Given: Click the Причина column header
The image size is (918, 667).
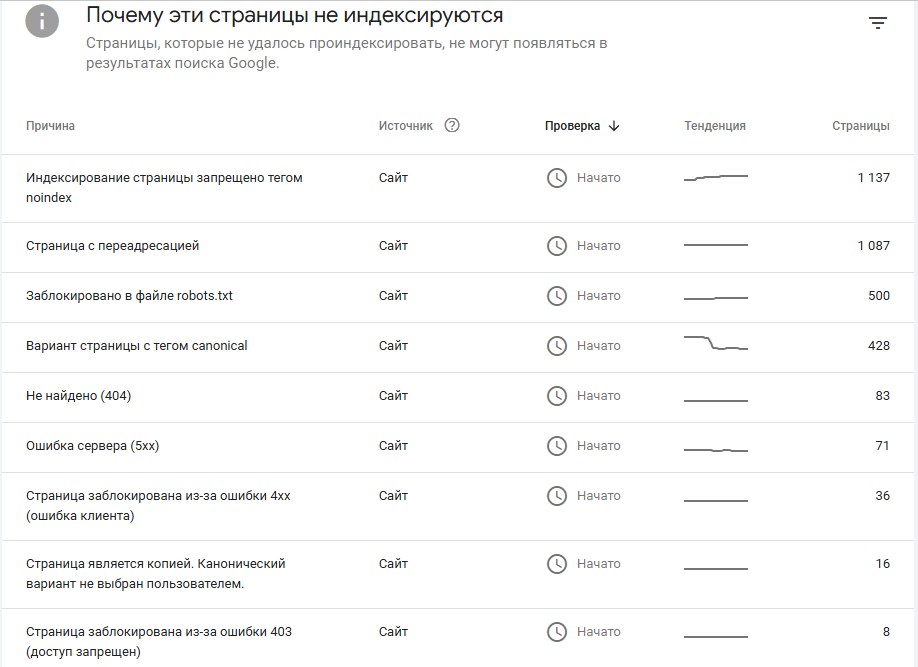Looking at the screenshot, I should (x=50, y=126).
